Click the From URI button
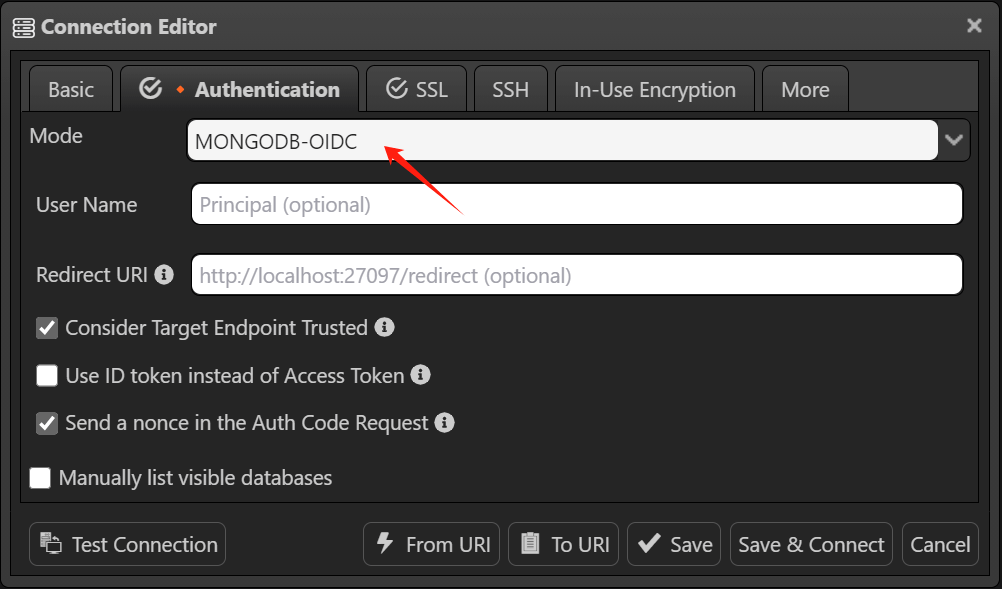This screenshot has width=1002, height=589. (432, 544)
